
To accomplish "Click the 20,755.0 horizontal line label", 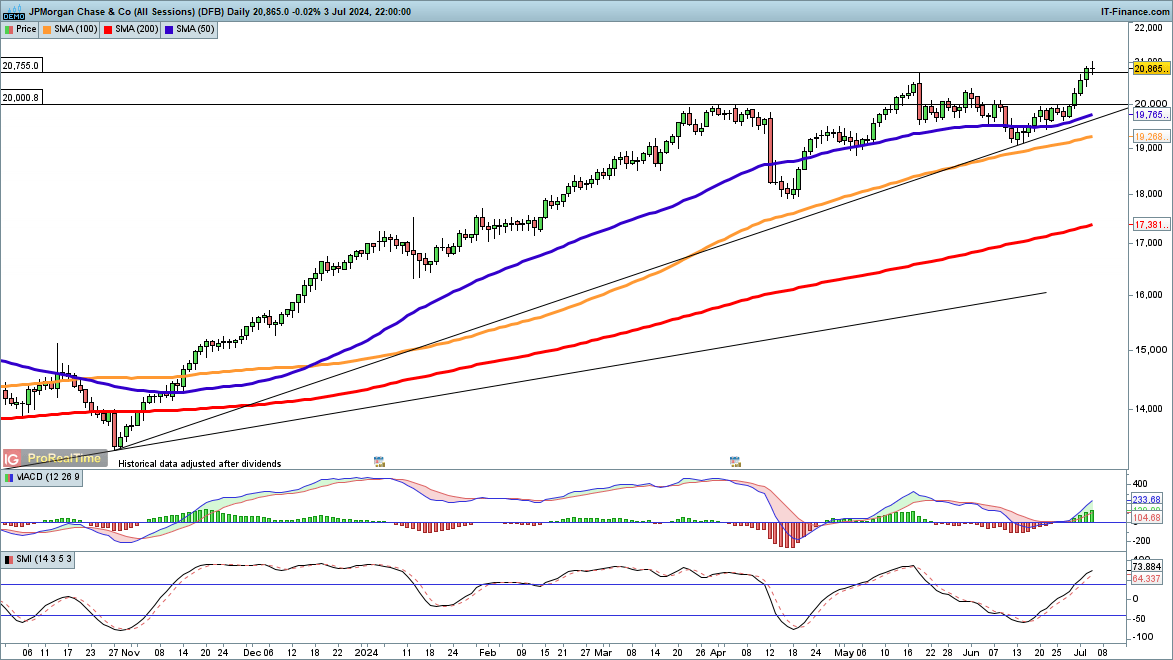I will (21, 66).
